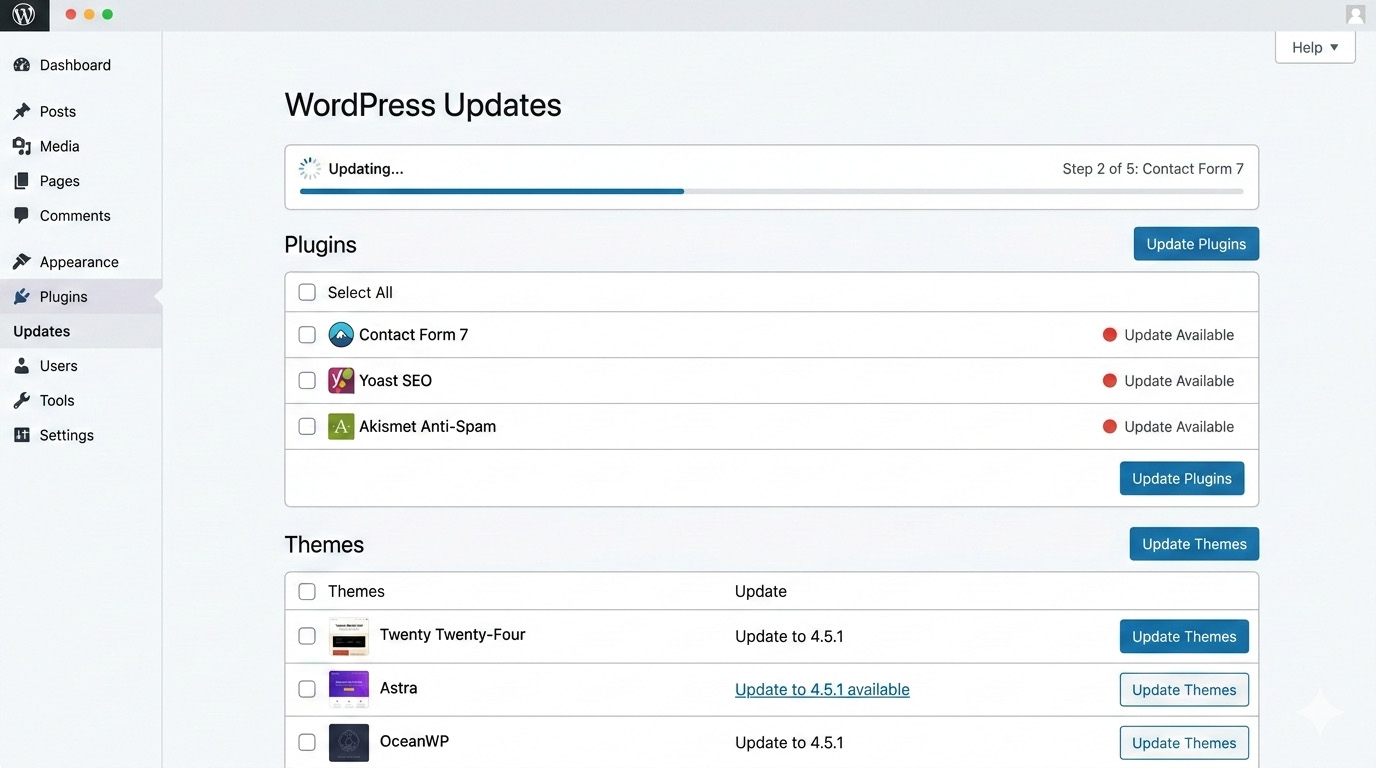Open the Settings sidebar menu
This screenshot has height=768, width=1376.
66,435
